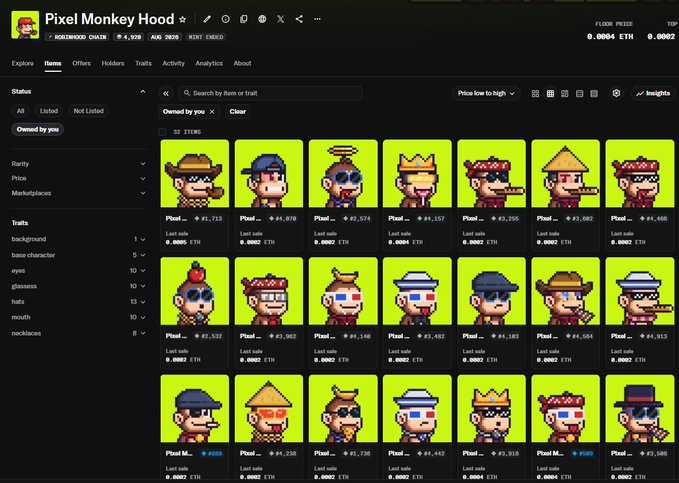Open the crowned monkey image ranked #4,157
This screenshot has height=483, width=679.
click(417, 173)
